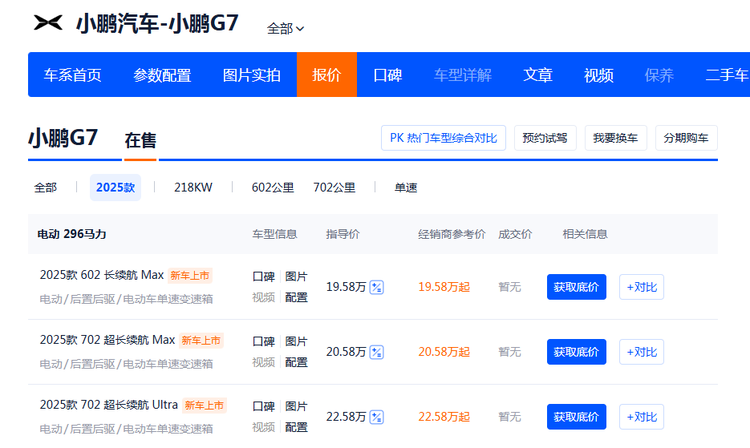The width and height of the screenshot is (750, 448).
Task: Open price calculator for 22.58万 model
Action: pos(377,417)
